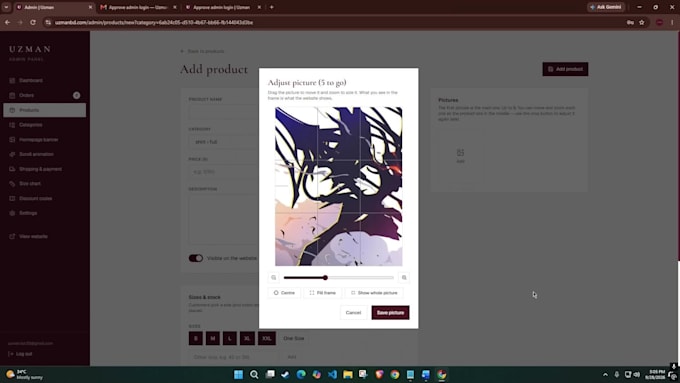Screen dimensions: 680x383
Task: Open Steam from the taskbar
Action: pos(285,374)
